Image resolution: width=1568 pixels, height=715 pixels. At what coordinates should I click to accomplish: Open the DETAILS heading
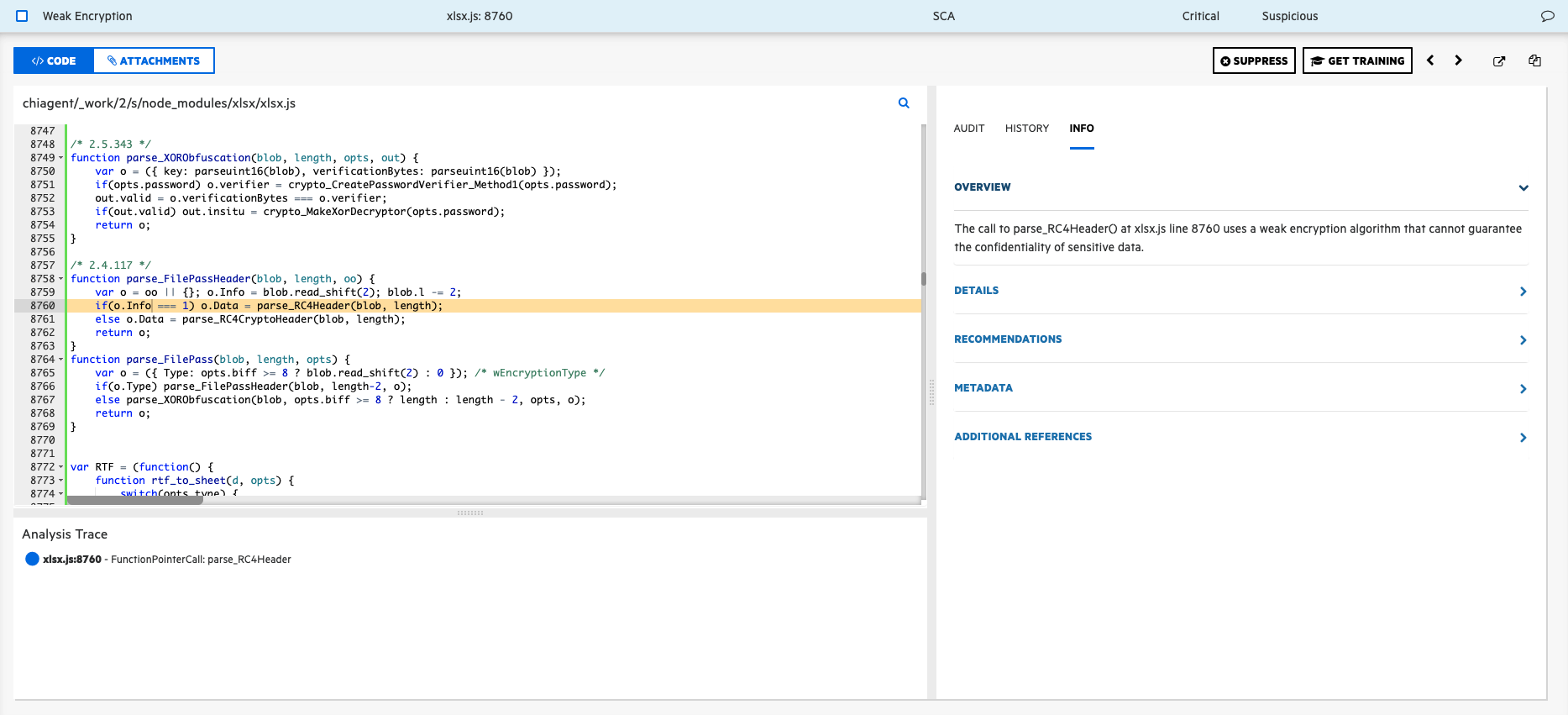[x=976, y=291]
